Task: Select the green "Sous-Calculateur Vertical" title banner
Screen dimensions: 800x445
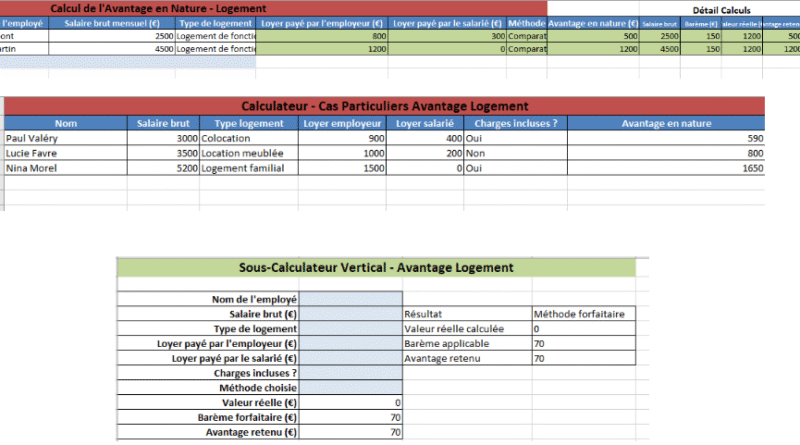Action: point(376,267)
